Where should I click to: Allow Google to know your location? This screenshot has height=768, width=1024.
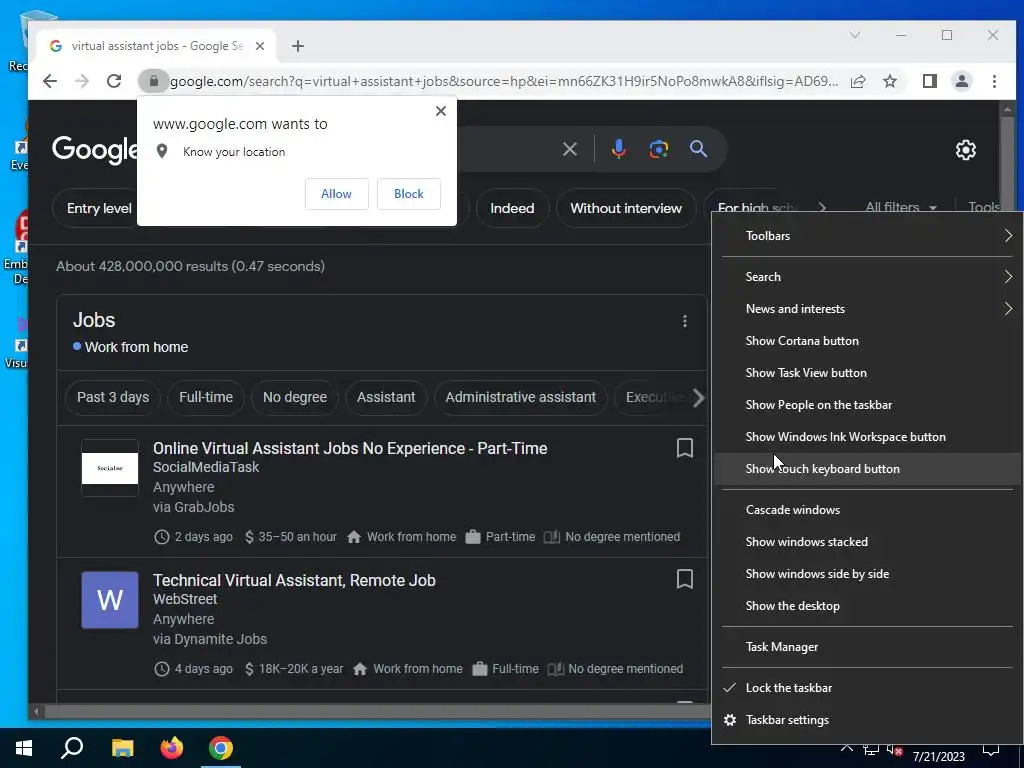point(336,194)
